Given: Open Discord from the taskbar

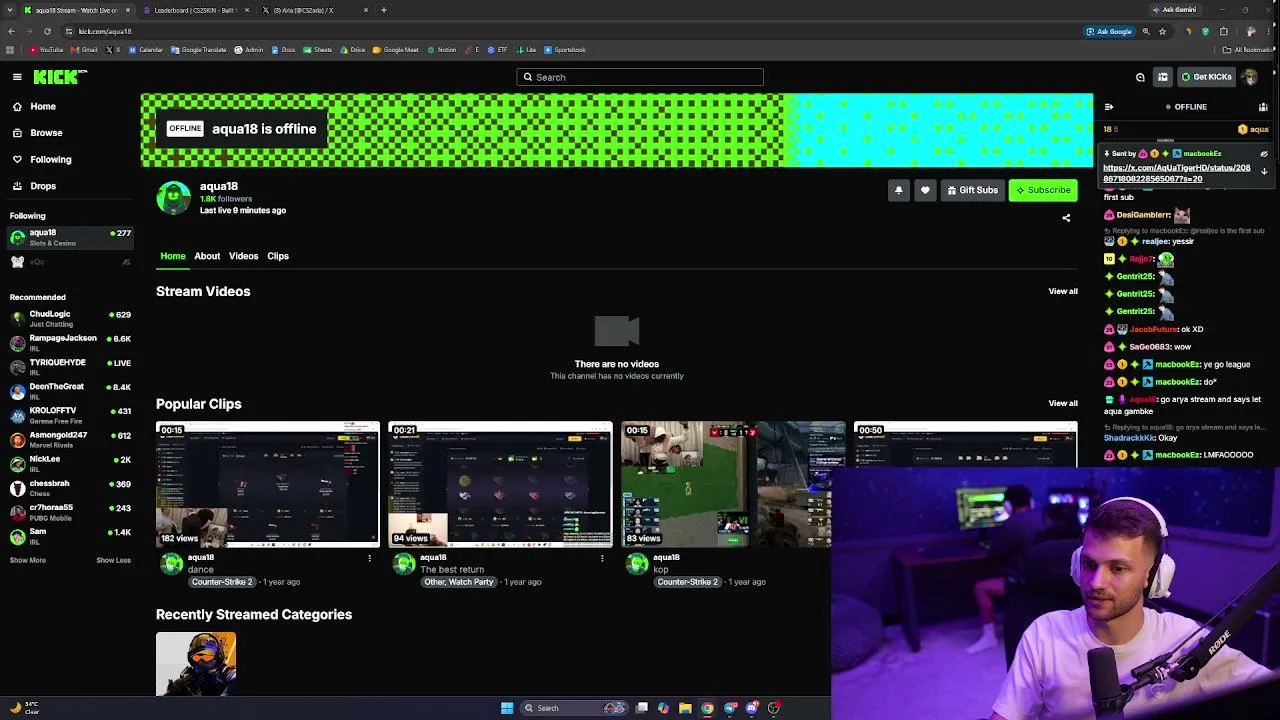Looking at the screenshot, I should point(752,708).
